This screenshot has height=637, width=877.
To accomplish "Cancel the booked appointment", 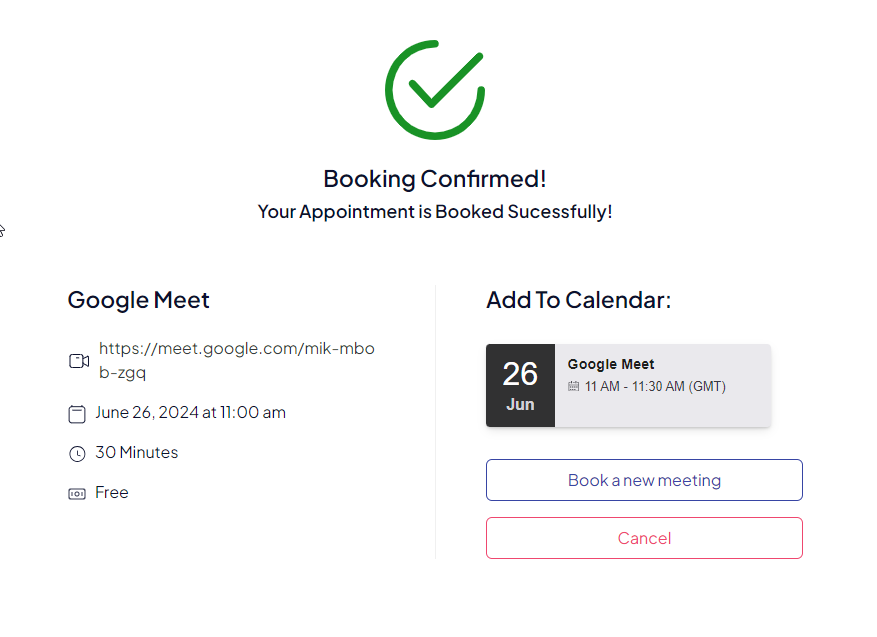I will click(x=643, y=538).
